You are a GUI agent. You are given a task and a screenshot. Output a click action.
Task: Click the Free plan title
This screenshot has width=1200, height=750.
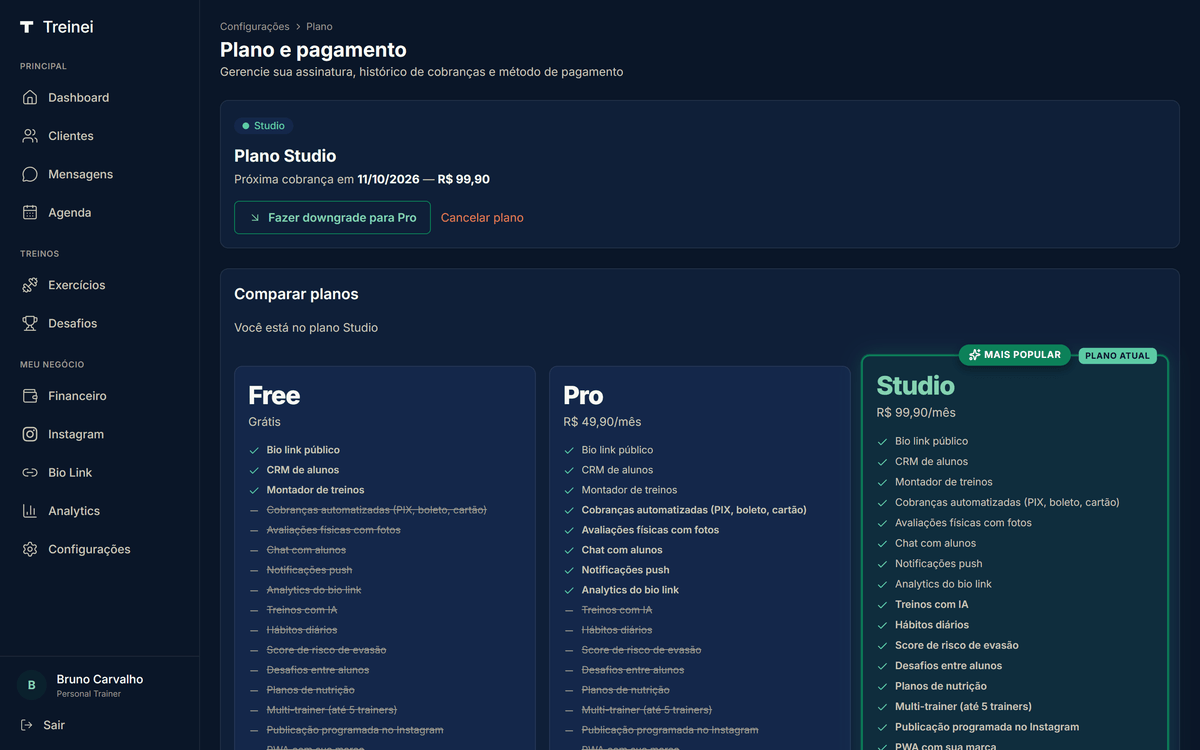click(x=274, y=395)
